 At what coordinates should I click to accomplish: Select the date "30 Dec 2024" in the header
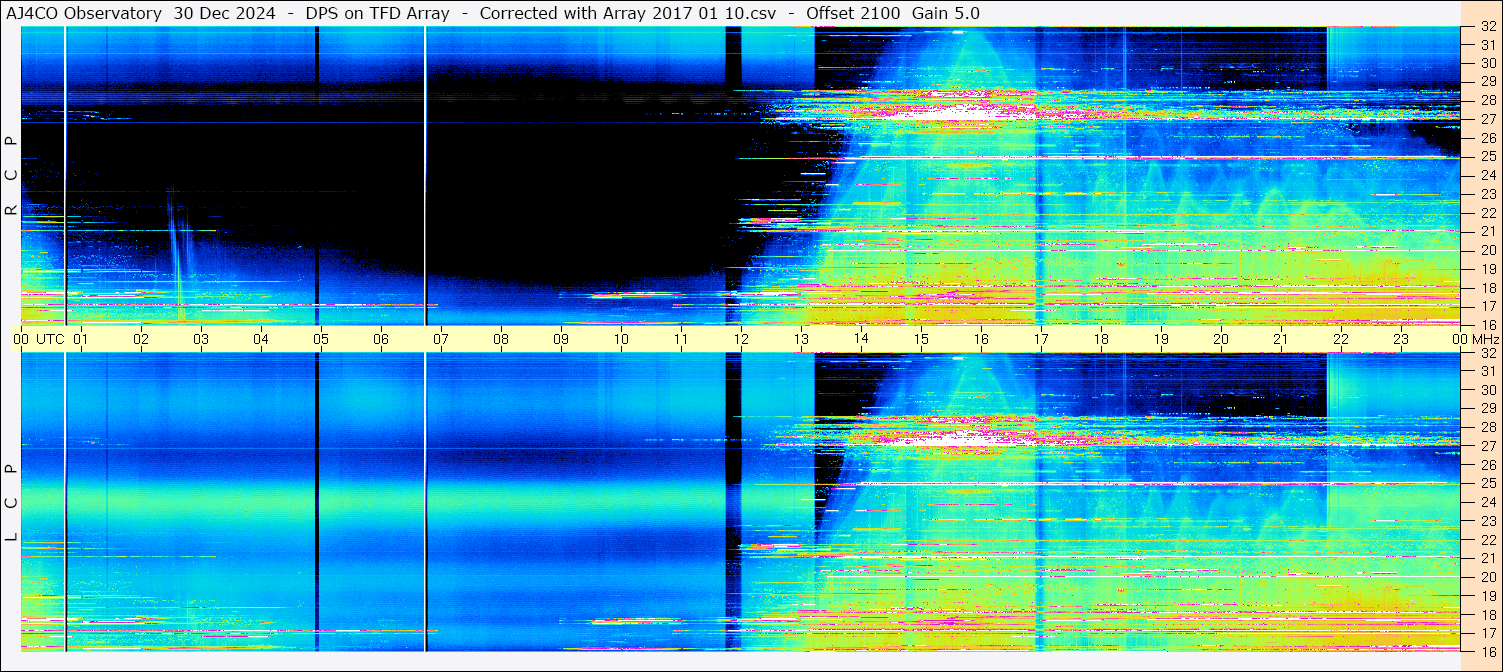[224, 13]
